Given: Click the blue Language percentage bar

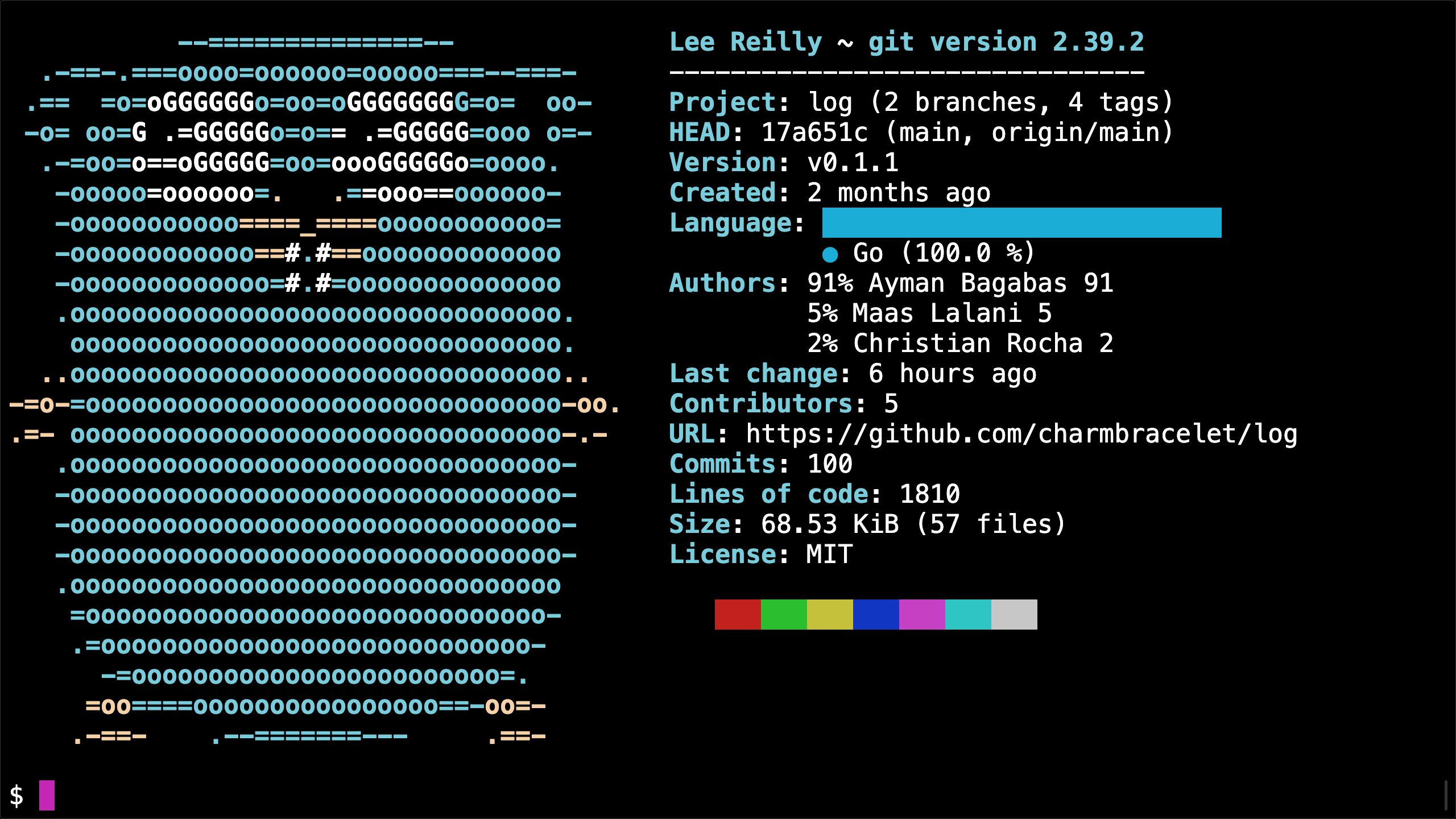Looking at the screenshot, I should pos(1021,222).
